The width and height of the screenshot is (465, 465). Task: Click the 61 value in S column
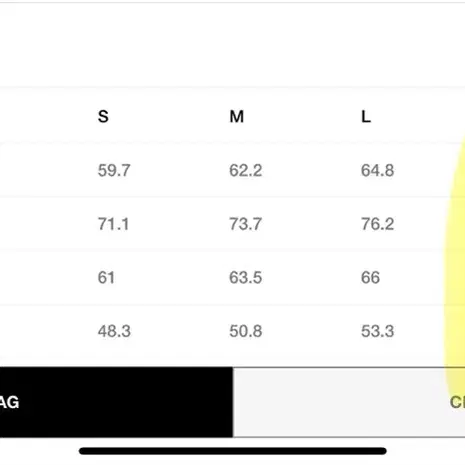(x=106, y=277)
